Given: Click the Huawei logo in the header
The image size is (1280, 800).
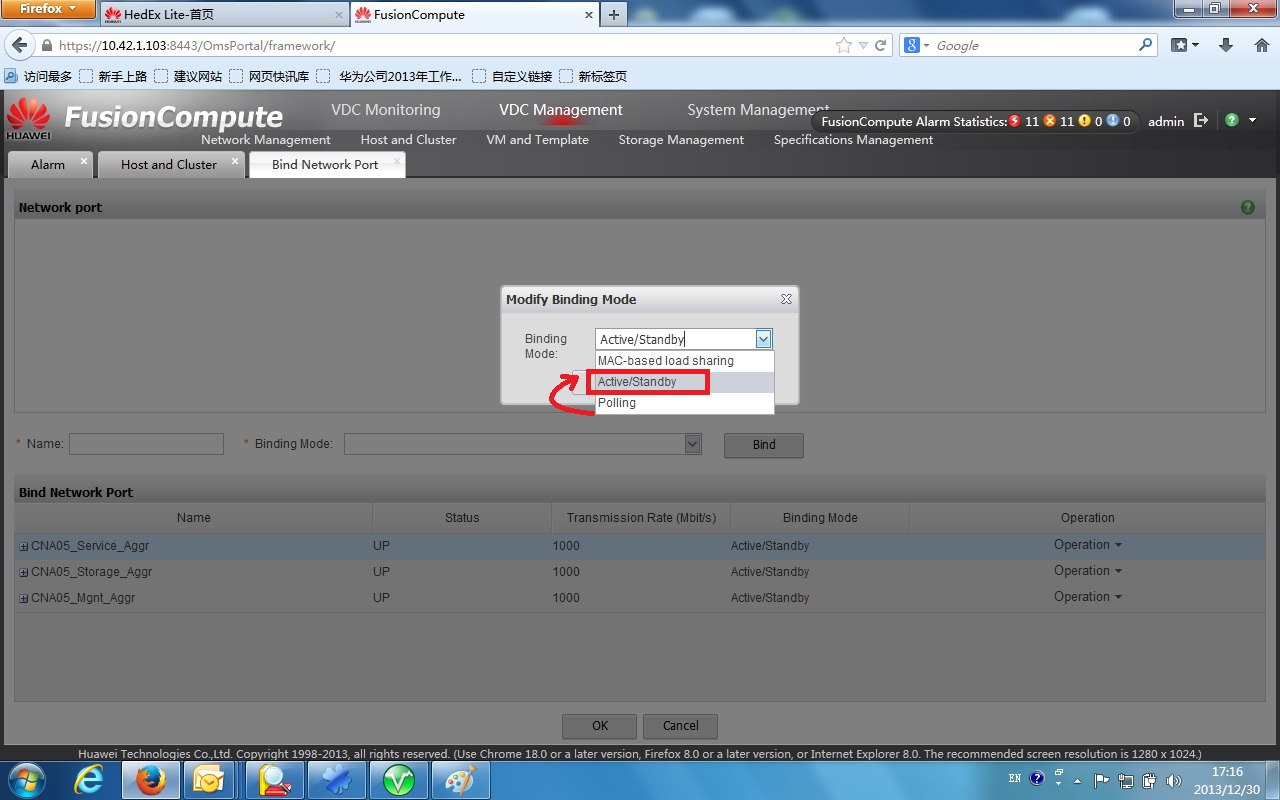Looking at the screenshot, I should 28,118.
